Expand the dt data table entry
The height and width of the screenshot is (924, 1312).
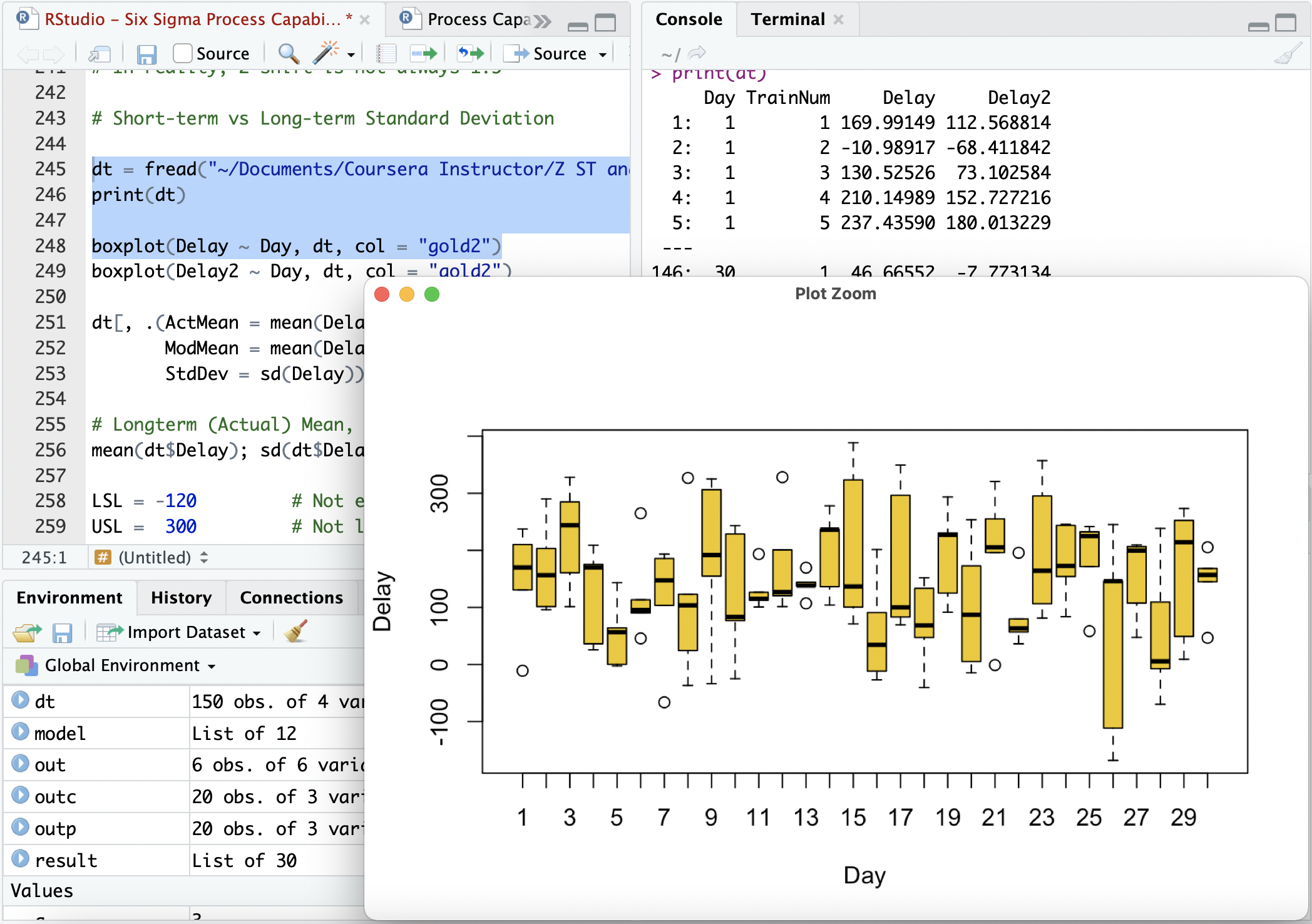[x=21, y=701]
